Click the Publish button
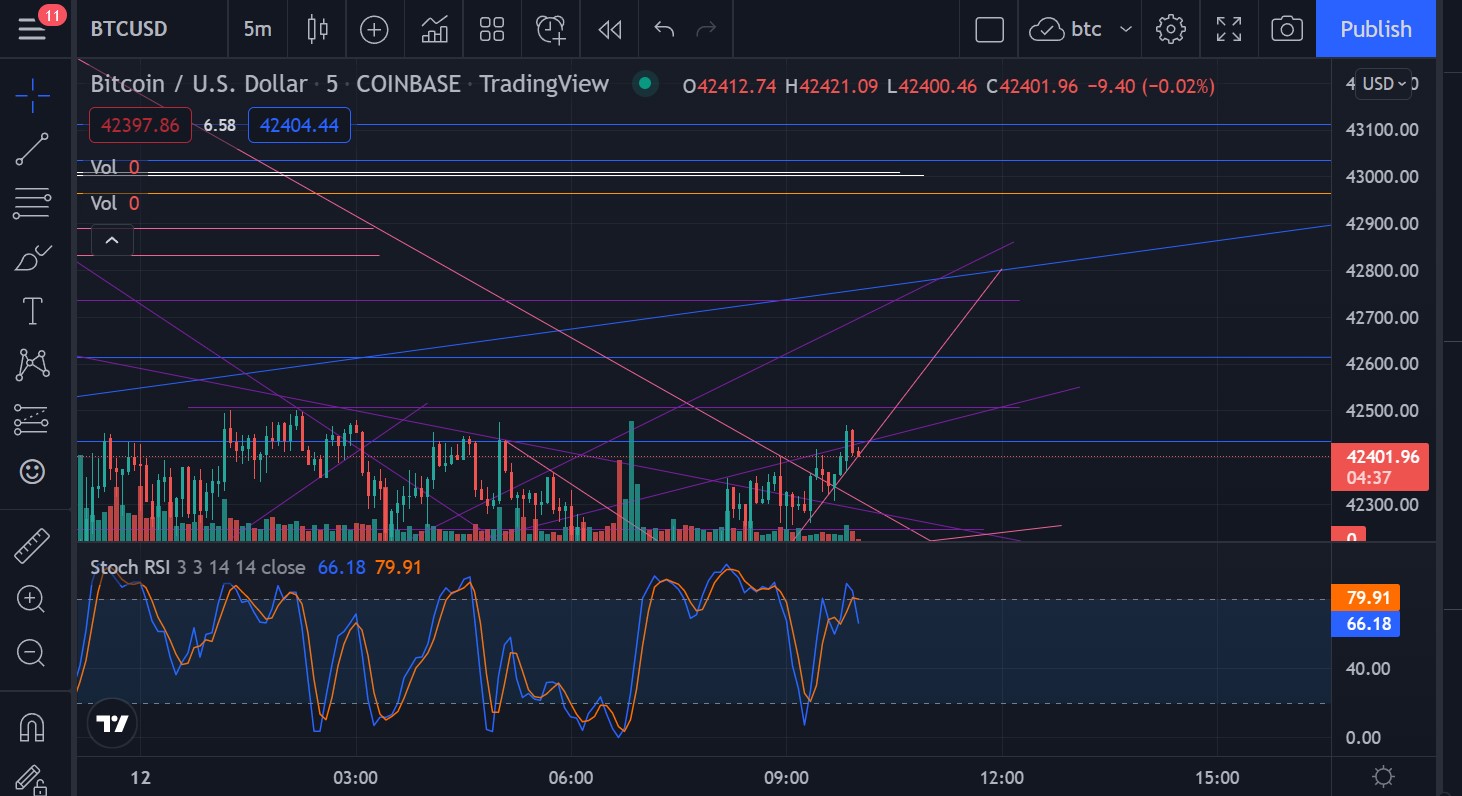1462x796 pixels. (1376, 29)
